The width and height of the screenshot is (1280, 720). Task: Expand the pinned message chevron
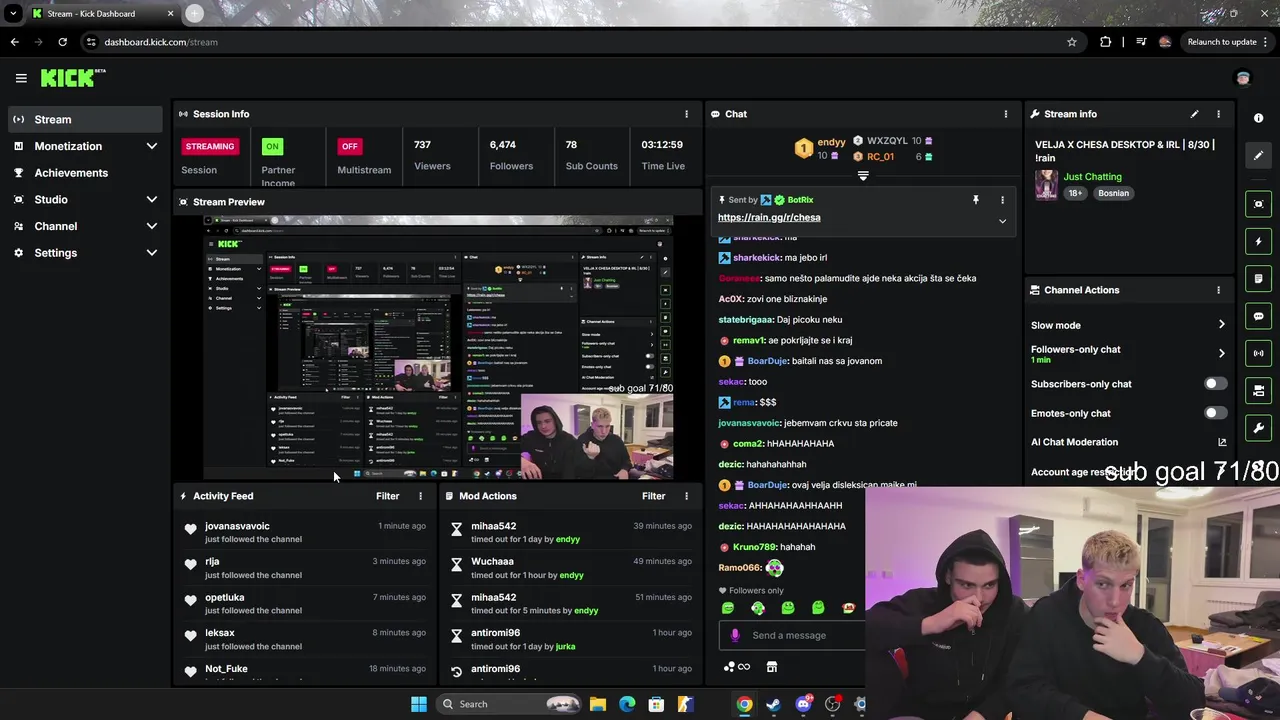[1002, 221]
